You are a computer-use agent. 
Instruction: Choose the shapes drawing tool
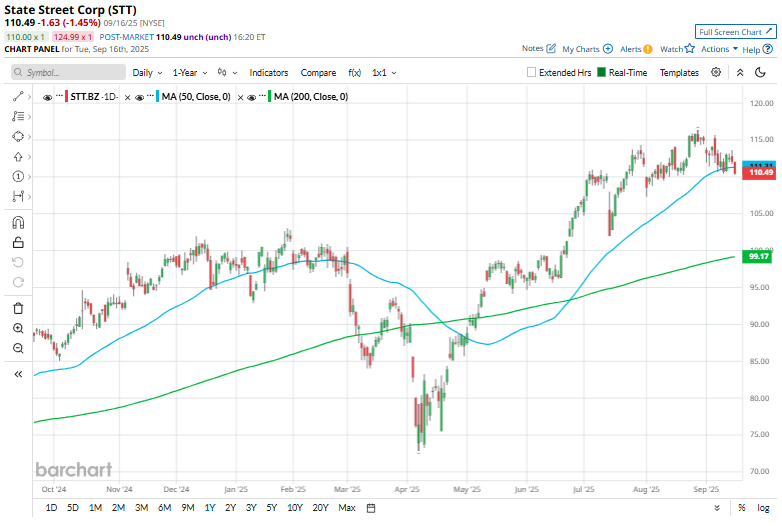[x=18, y=137]
